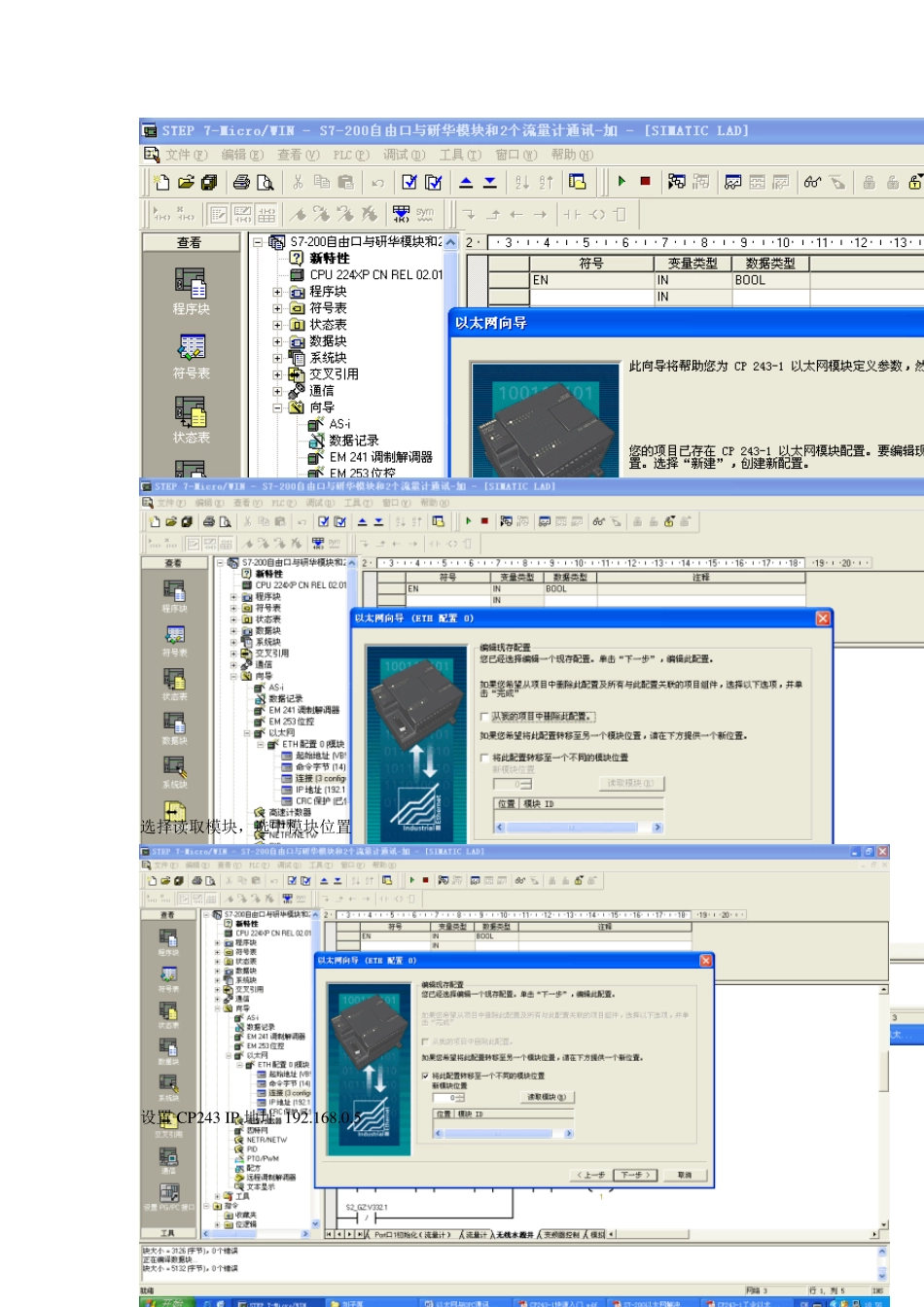
Task: Open Print Preview in top screenshot toolbar
Action: point(265,182)
